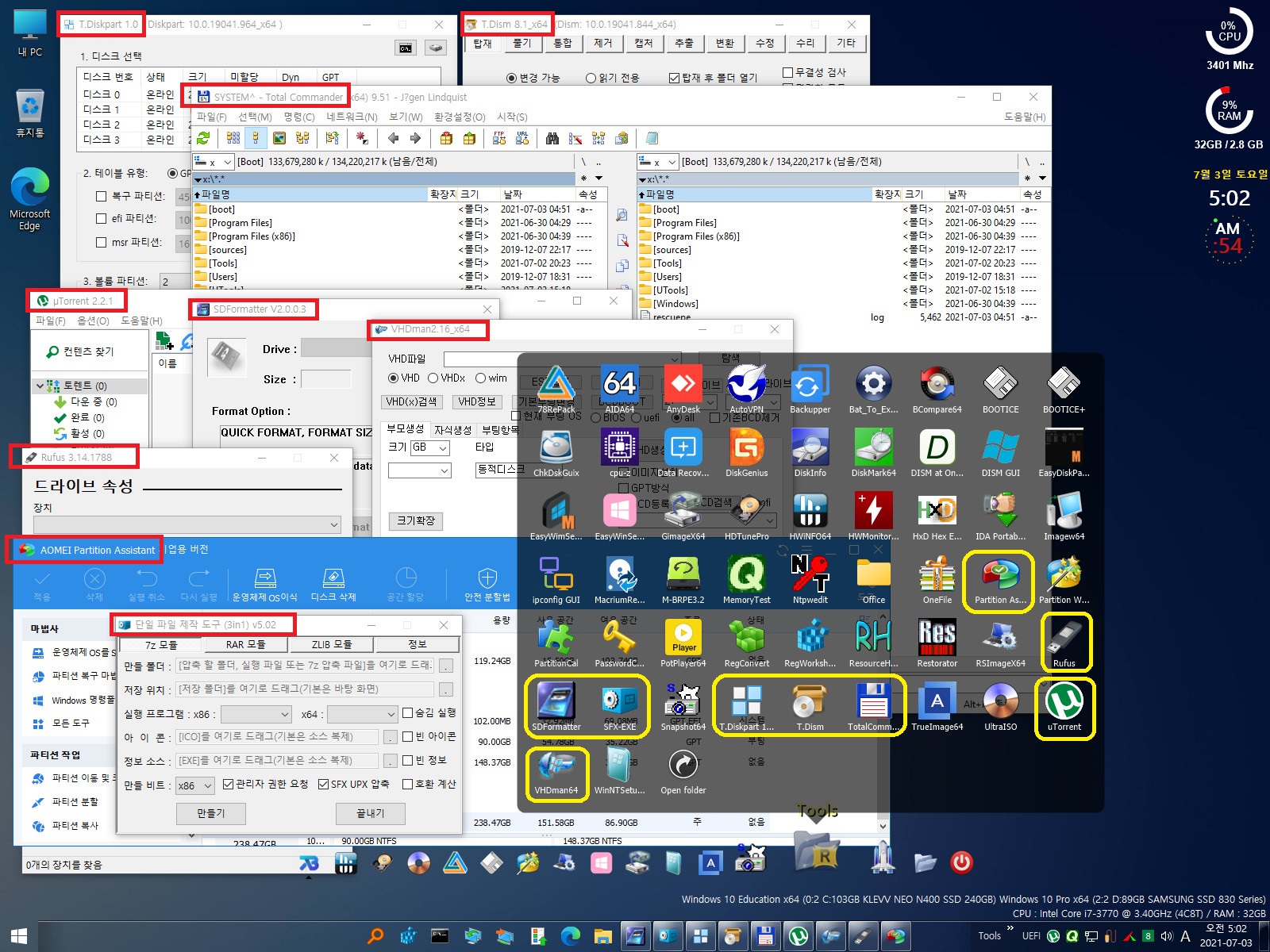Open VHDman 크기 GB unit dropdown

point(430,447)
